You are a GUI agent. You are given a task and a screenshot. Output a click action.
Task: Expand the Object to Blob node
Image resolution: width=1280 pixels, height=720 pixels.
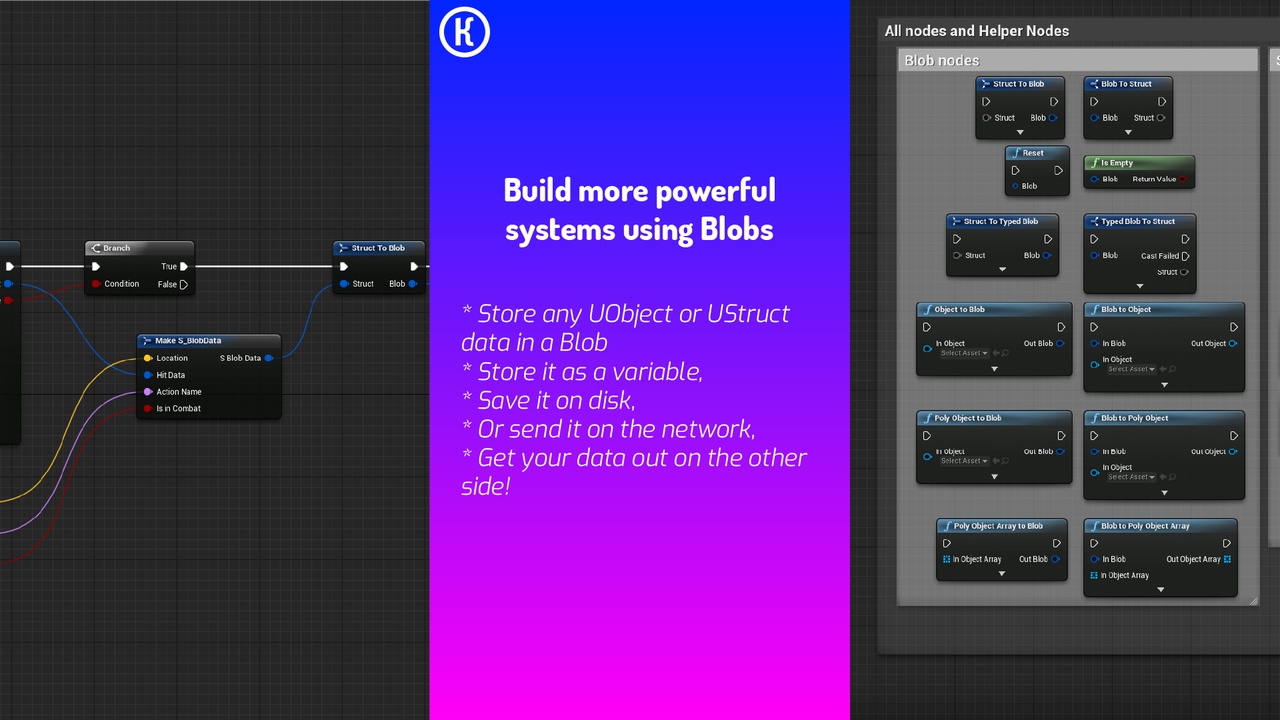(x=994, y=369)
